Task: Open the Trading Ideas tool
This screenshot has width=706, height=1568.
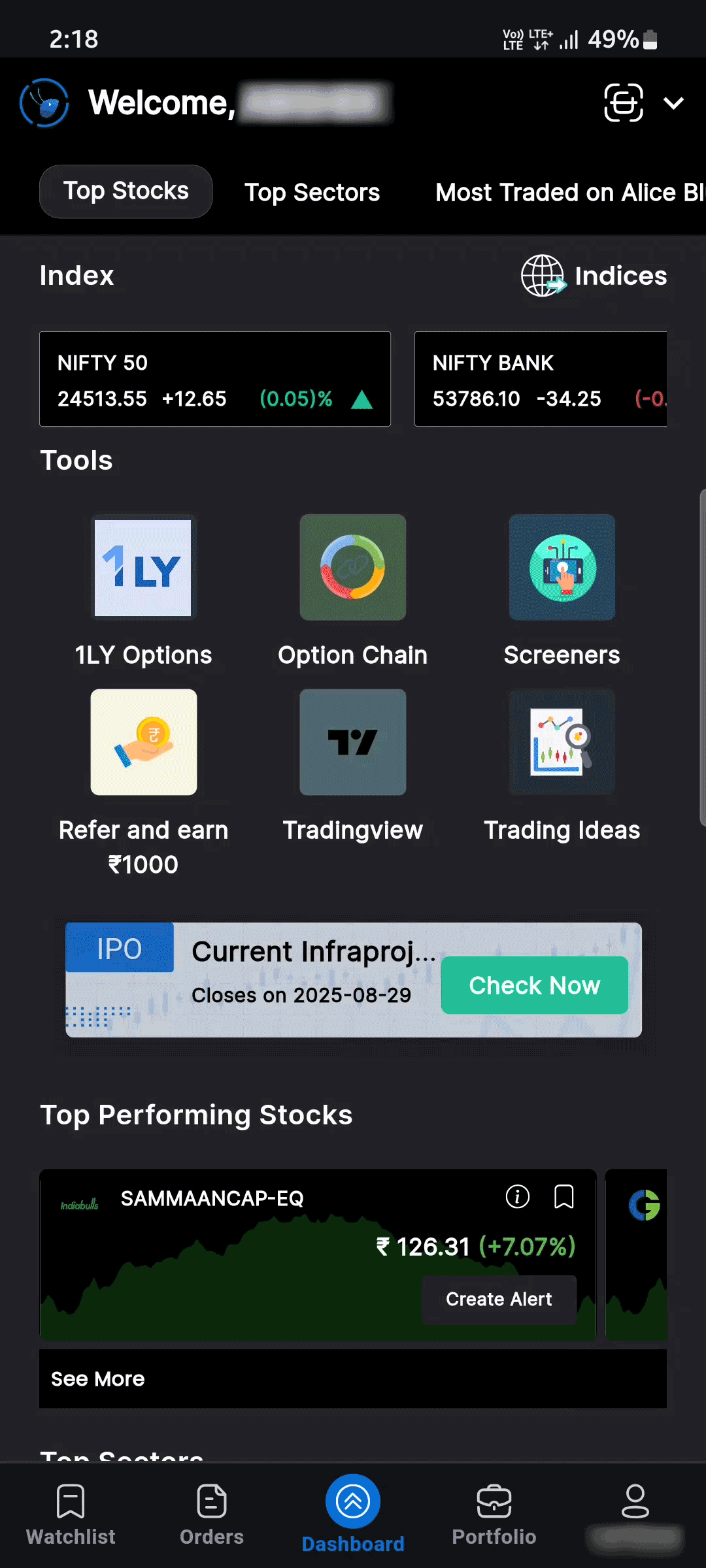Action: tap(562, 743)
